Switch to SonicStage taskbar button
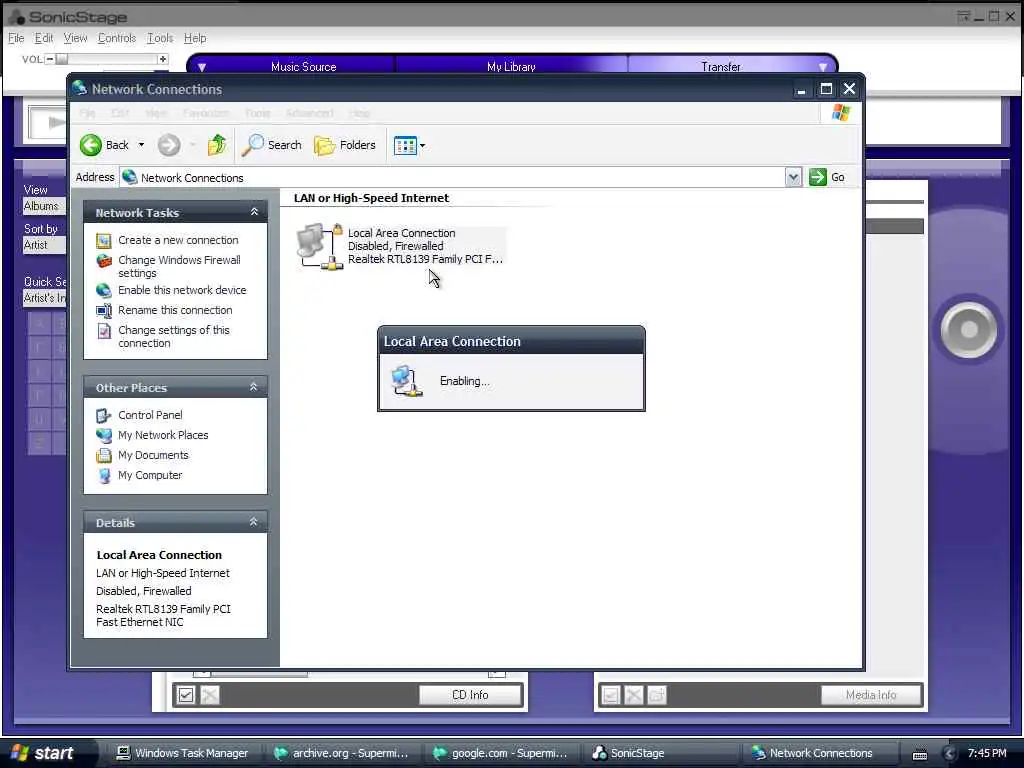 [660, 753]
